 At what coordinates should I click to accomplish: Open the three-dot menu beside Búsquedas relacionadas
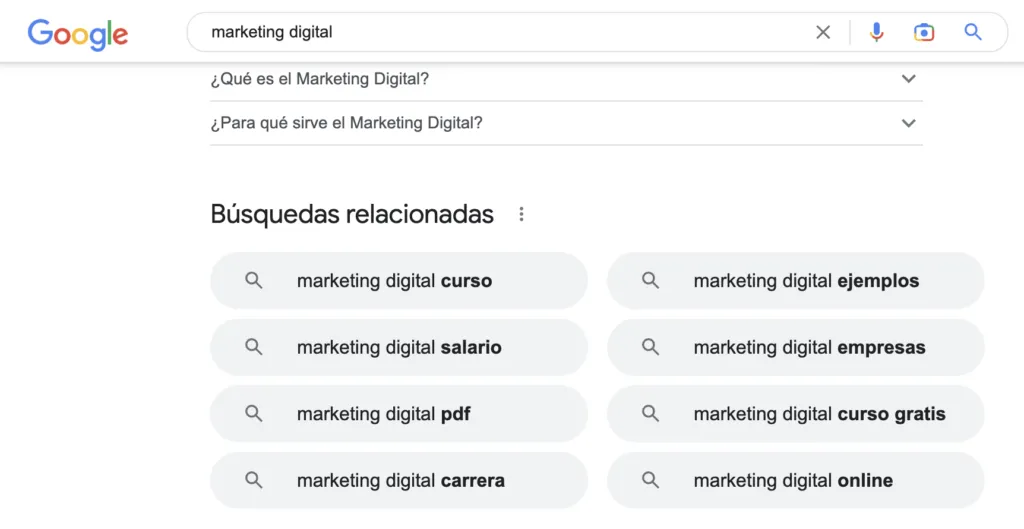pyautogui.click(x=521, y=214)
